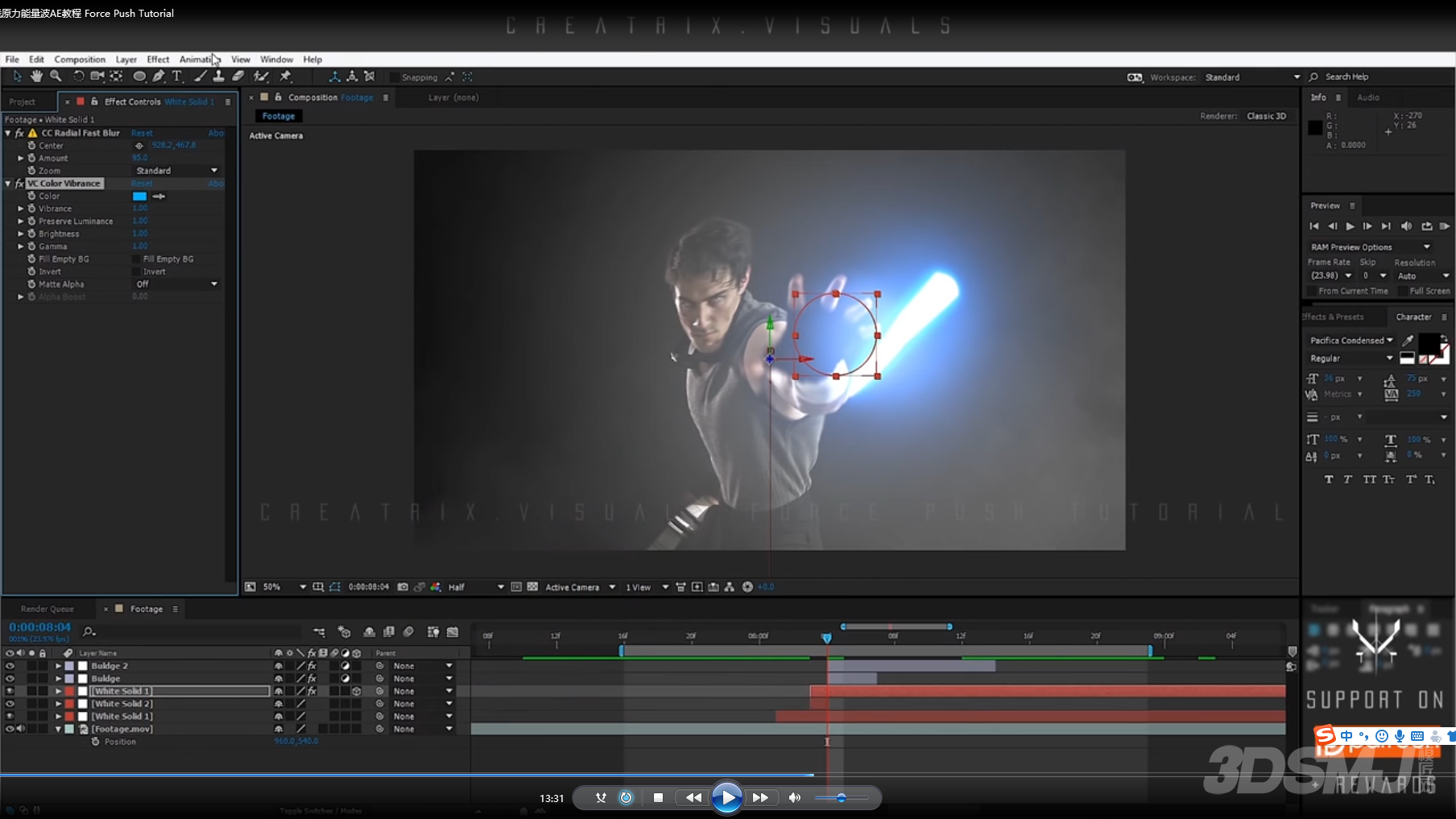Switch to the Project panel tab
The height and width of the screenshot is (819, 1456).
pyautogui.click(x=23, y=101)
